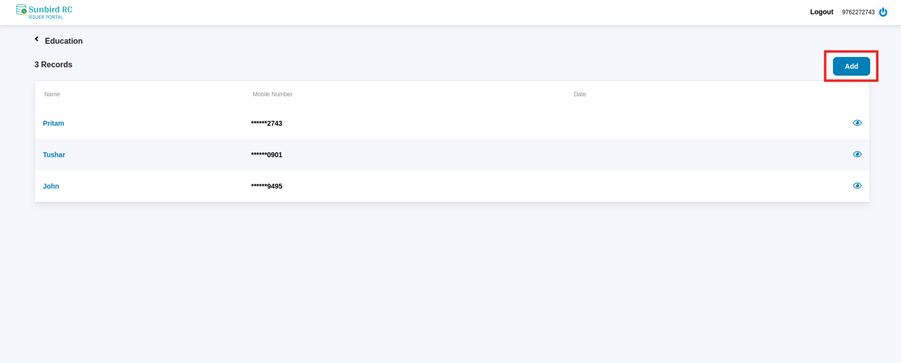Click the Sunbird RC logo icon
The width and height of the screenshot is (901, 363).
[x=21, y=10]
